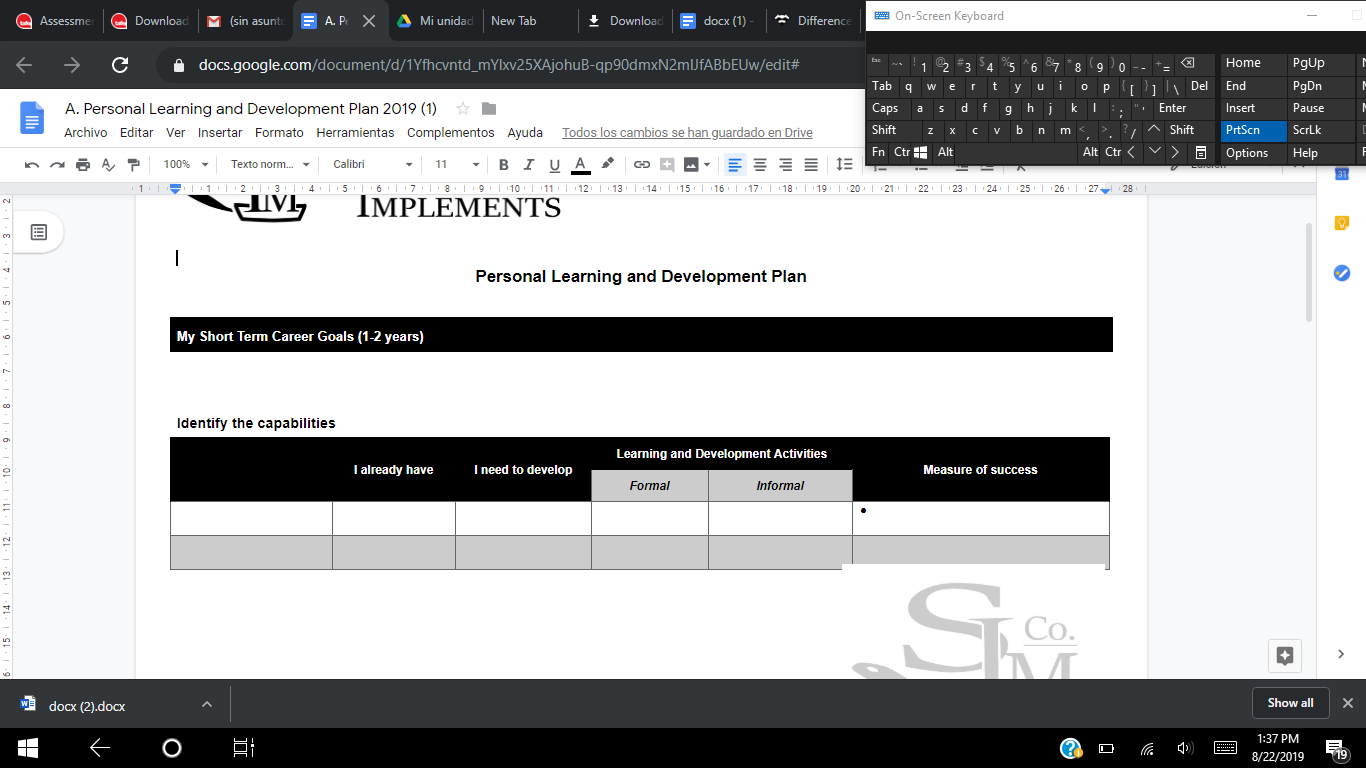Viewport: 1366px width, 768px height.
Task: Open the highlight color marker tool
Action: 607,165
